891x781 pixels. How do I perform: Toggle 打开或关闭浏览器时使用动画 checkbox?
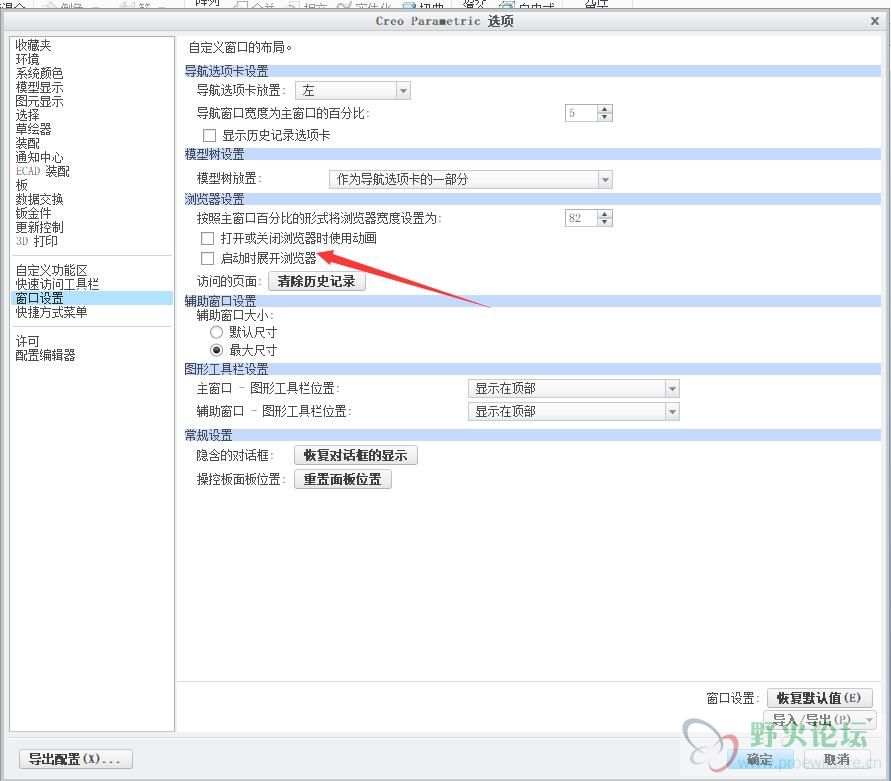(207, 238)
